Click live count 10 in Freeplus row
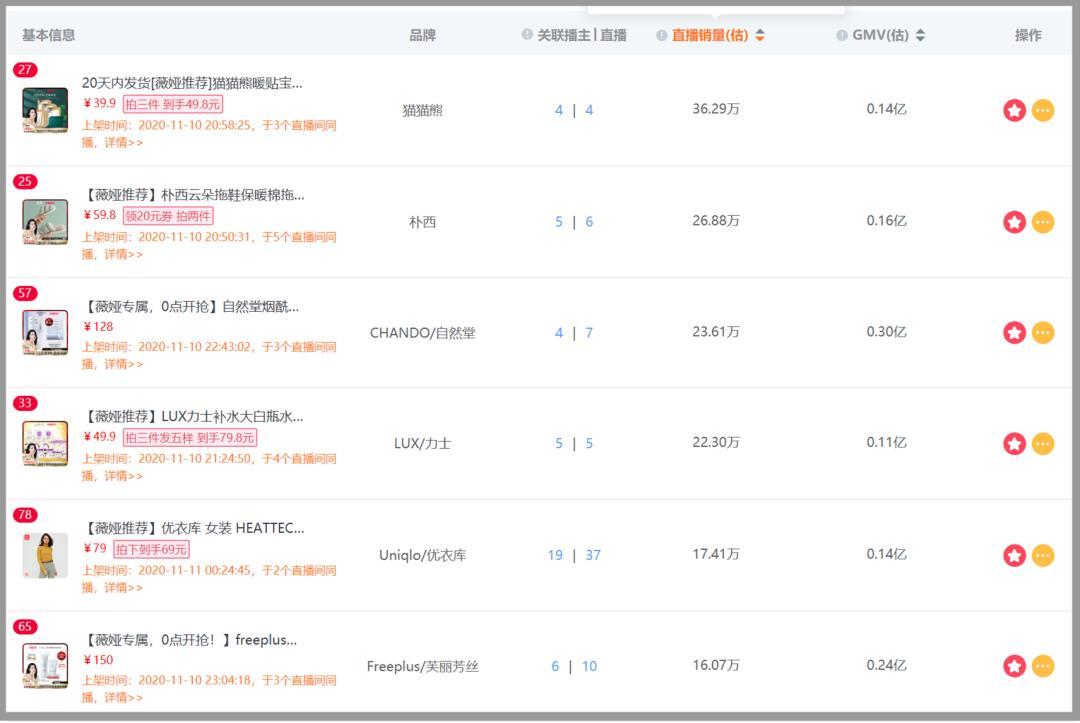The image size is (1080, 723). point(590,666)
